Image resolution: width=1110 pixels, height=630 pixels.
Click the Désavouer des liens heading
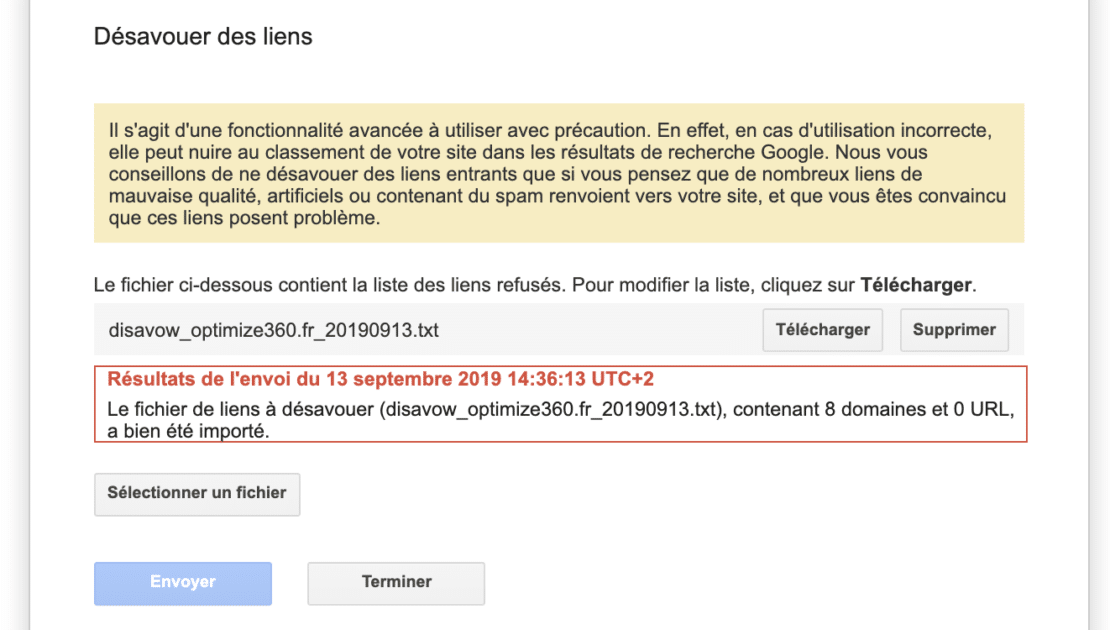[x=203, y=37]
